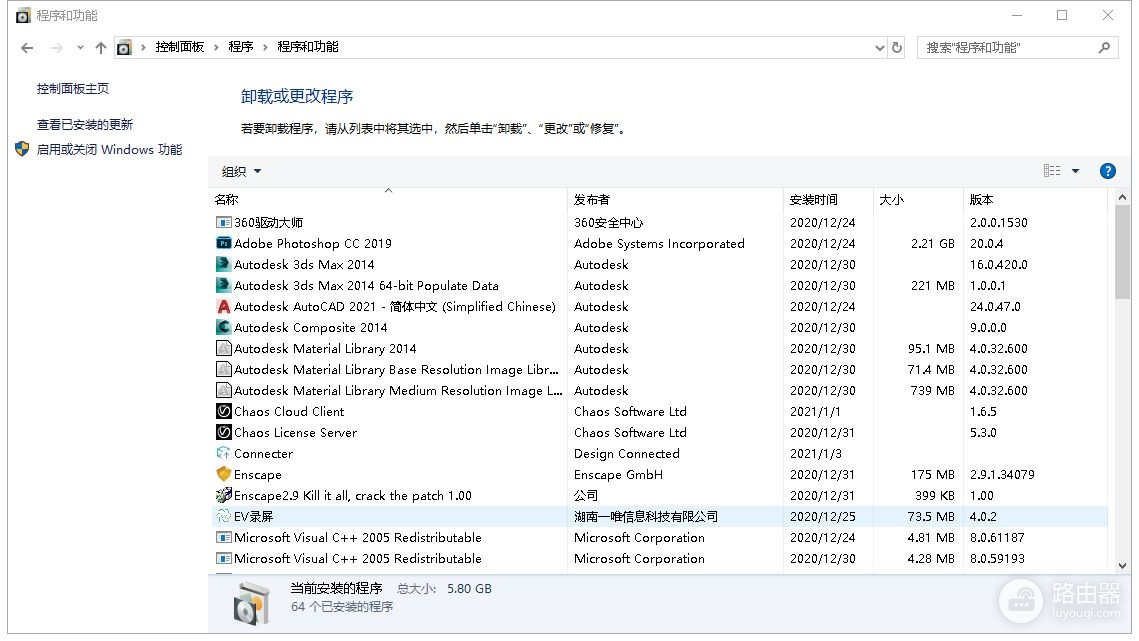Click 程序和功能 in breadcrumb

pos(307,47)
